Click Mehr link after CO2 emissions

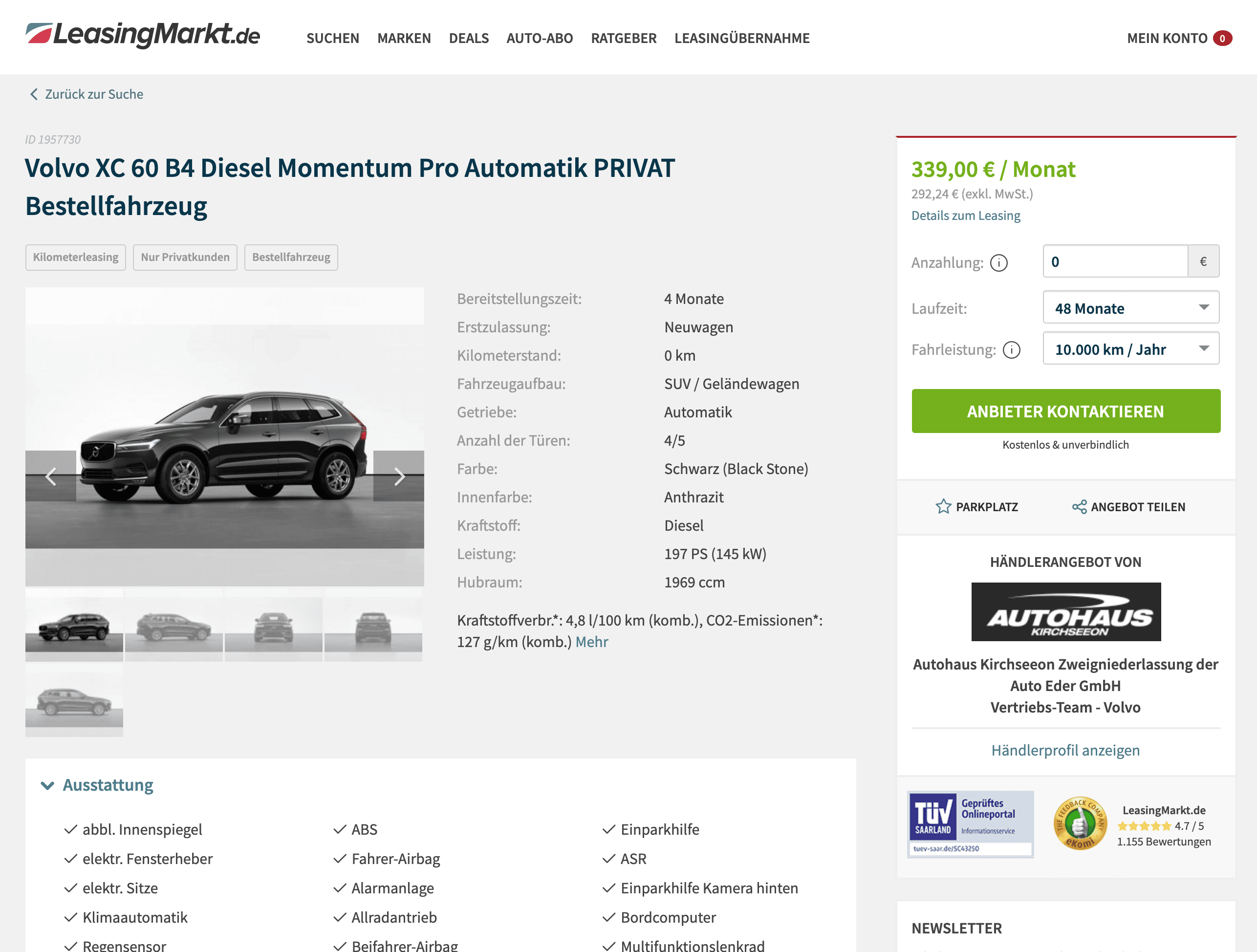click(x=591, y=642)
